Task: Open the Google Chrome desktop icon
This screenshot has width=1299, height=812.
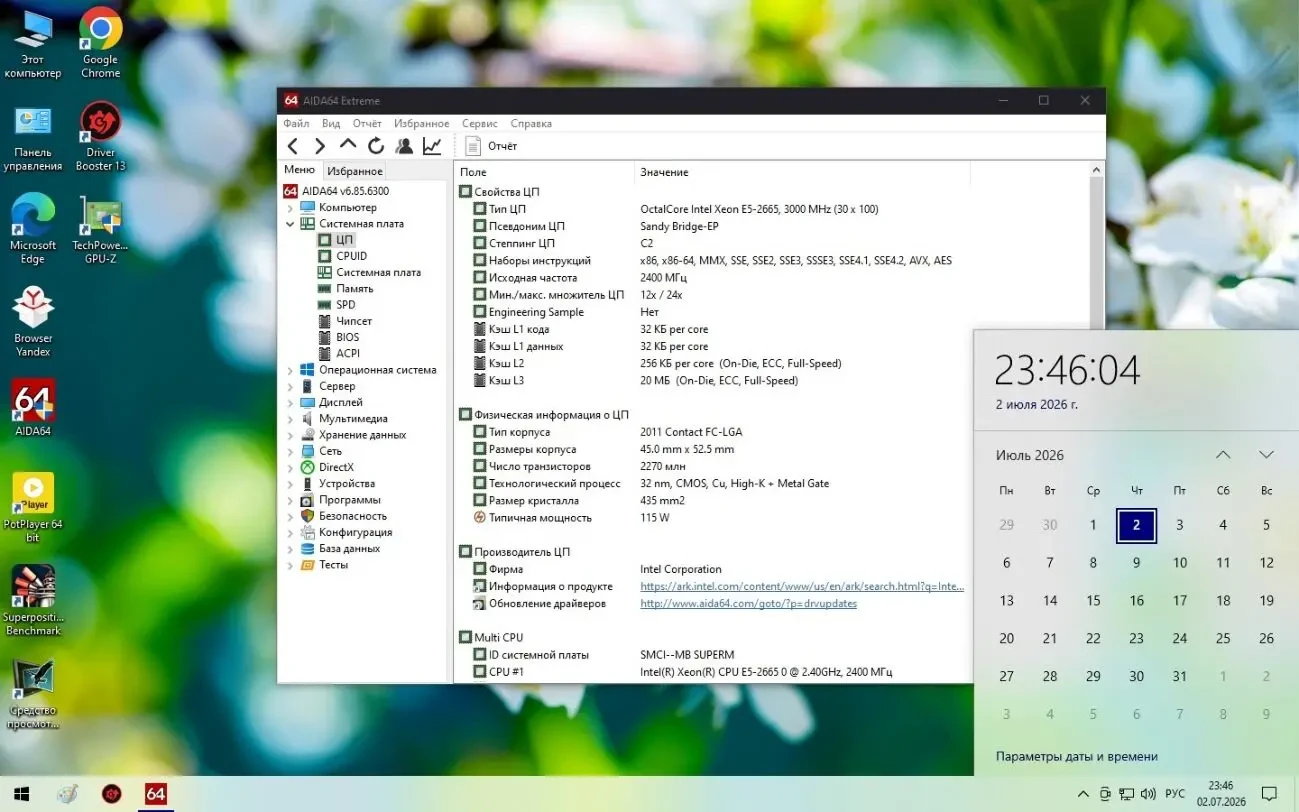Action: 101,45
